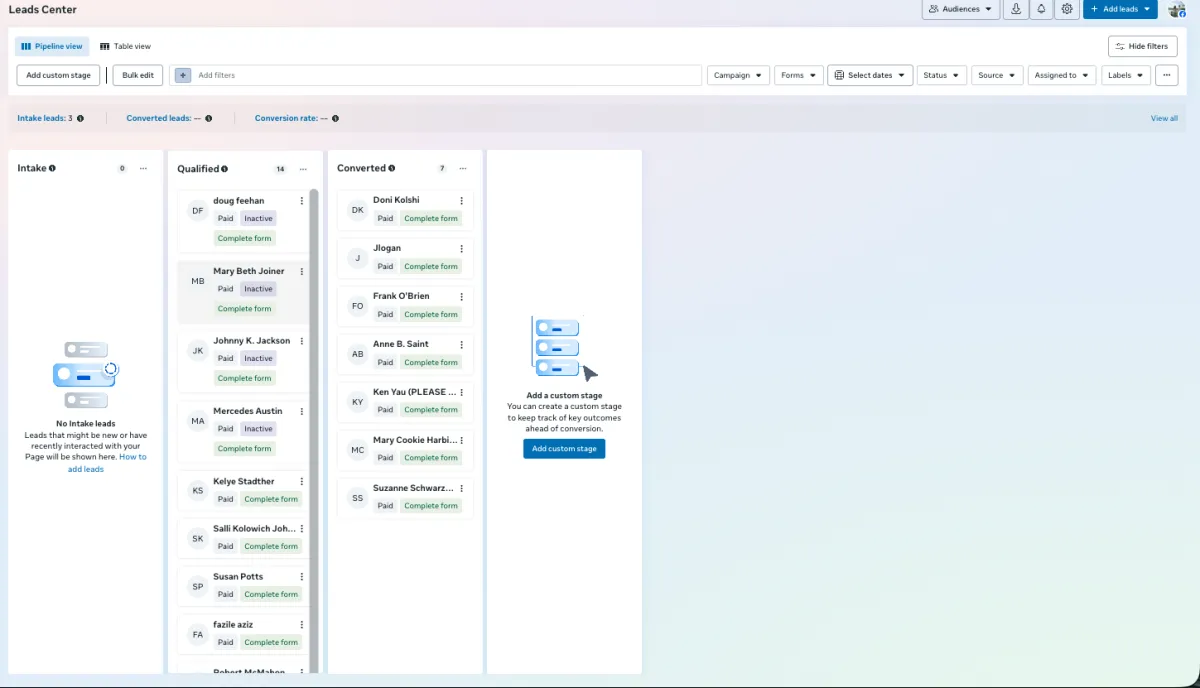This screenshot has height=688, width=1200.
Task: Open options menu for Frank O'Brien card
Action: [461, 296]
